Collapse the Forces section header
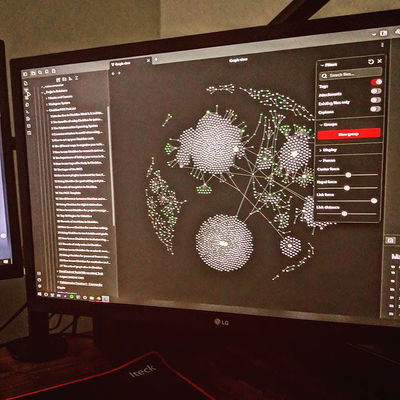This screenshot has width=400, height=400. pyautogui.click(x=327, y=161)
